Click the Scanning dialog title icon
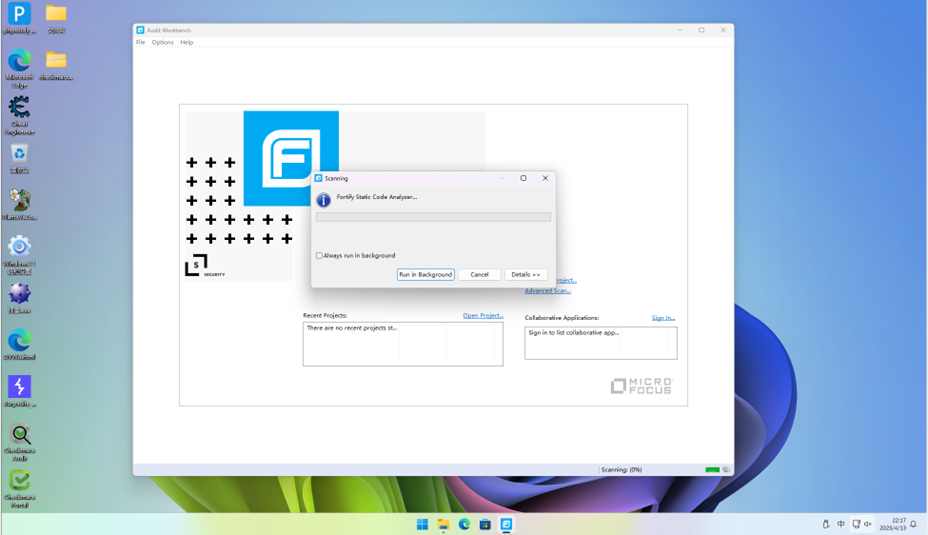 (x=318, y=178)
